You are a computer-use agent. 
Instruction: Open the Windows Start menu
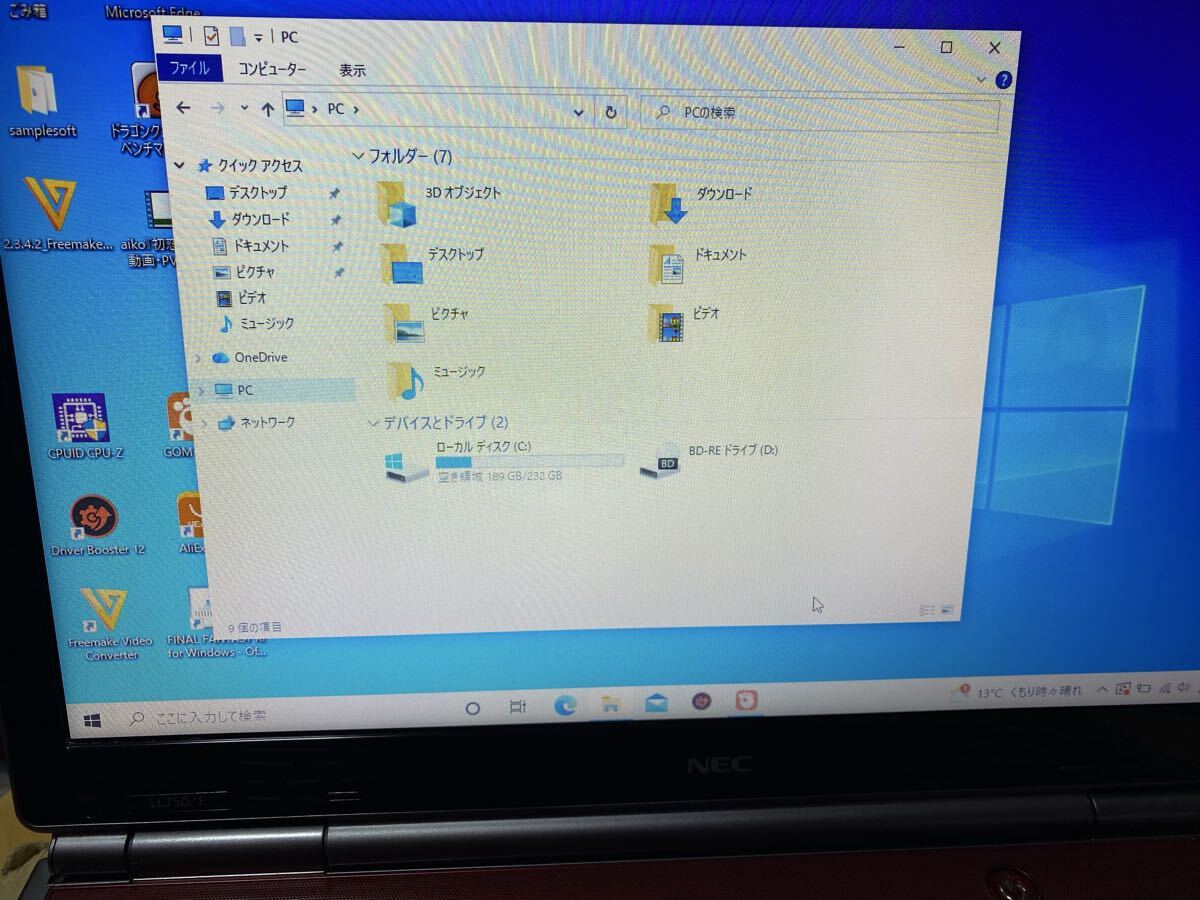click(x=93, y=719)
